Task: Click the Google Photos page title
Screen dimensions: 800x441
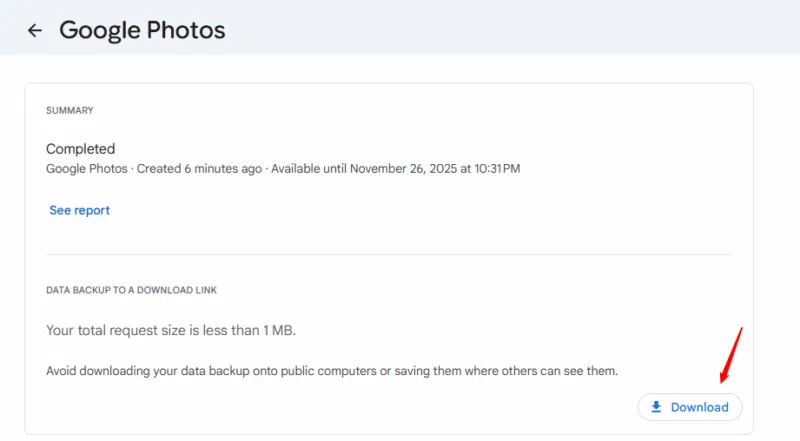Action: (142, 30)
